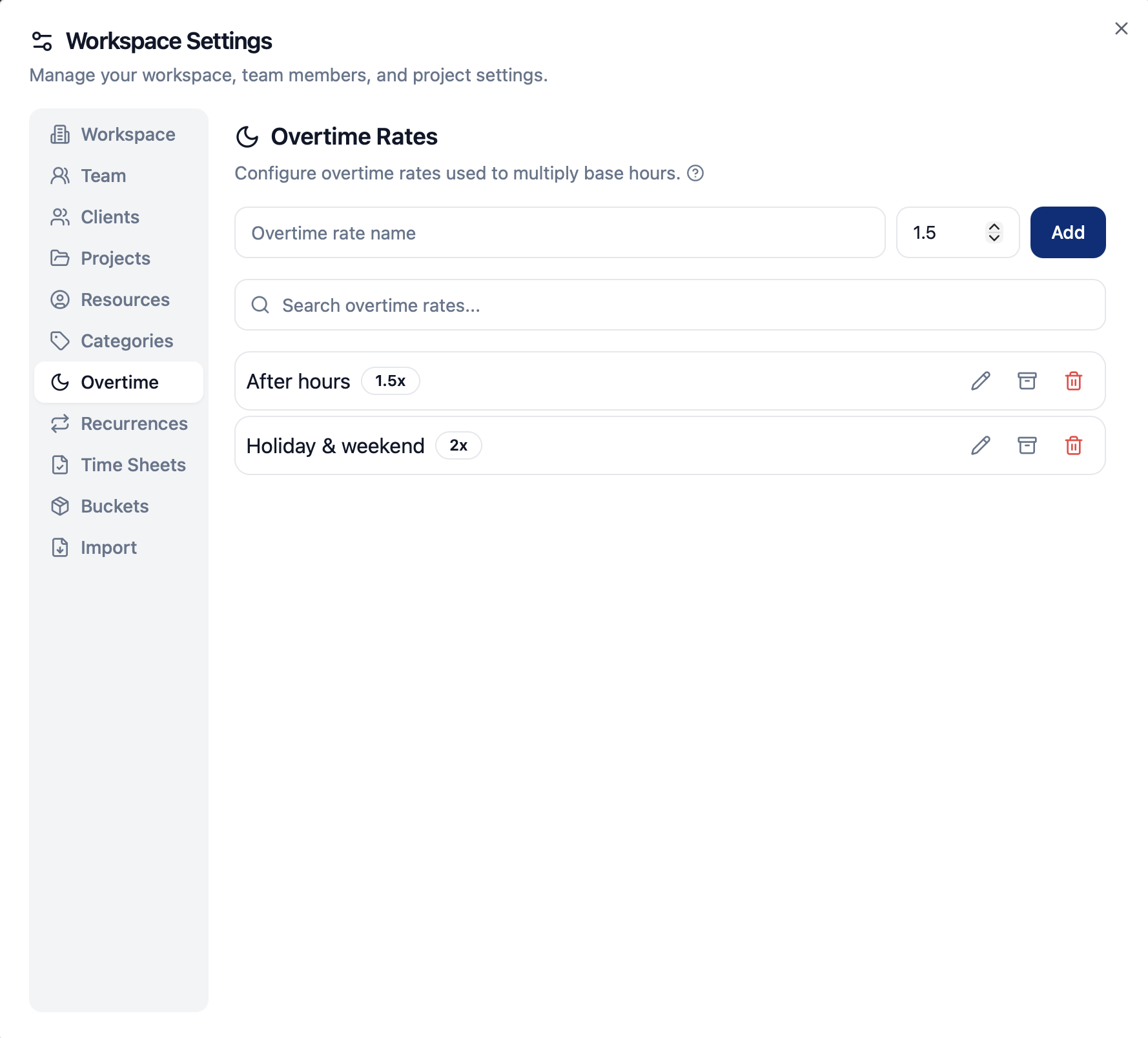
Task: Click the moon icon beside Overtime Rates
Action: pyautogui.click(x=247, y=137)
